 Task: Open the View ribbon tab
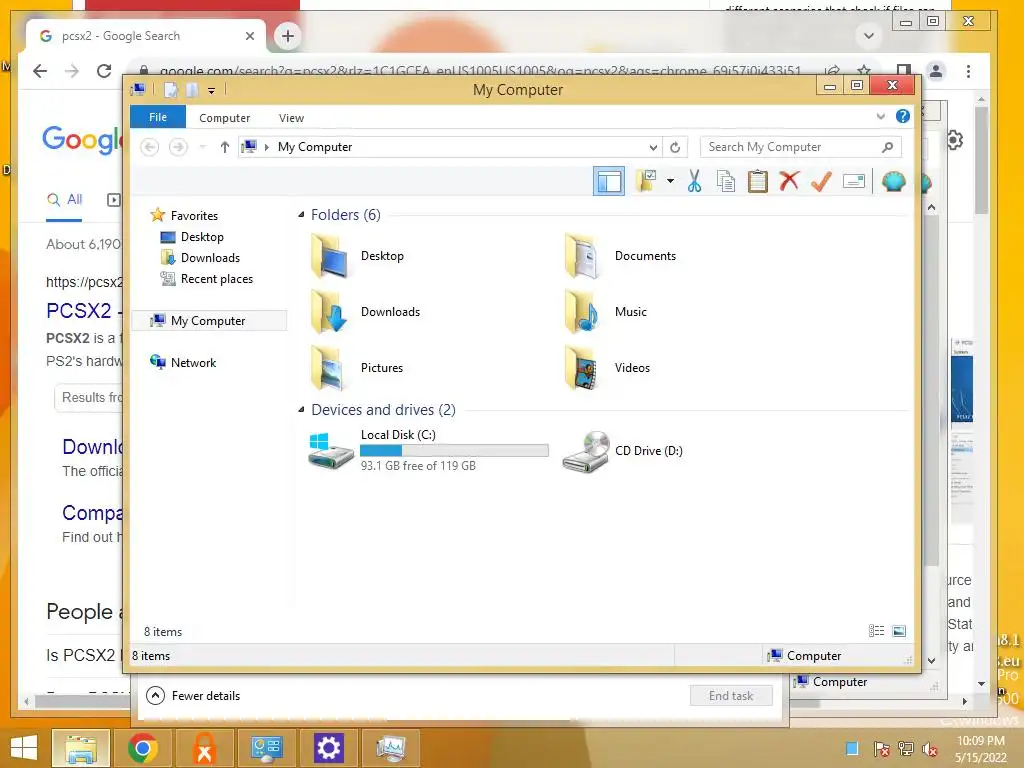pyautogui.click(x=291, y=118)
